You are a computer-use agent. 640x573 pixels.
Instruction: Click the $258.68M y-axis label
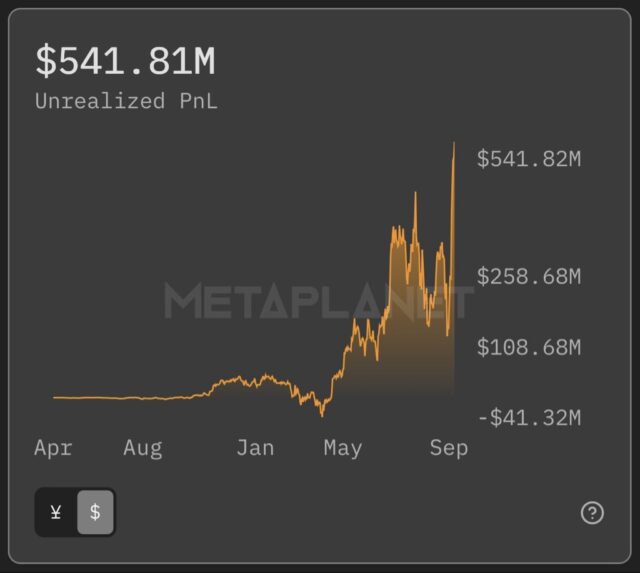(x=528, y=276)
